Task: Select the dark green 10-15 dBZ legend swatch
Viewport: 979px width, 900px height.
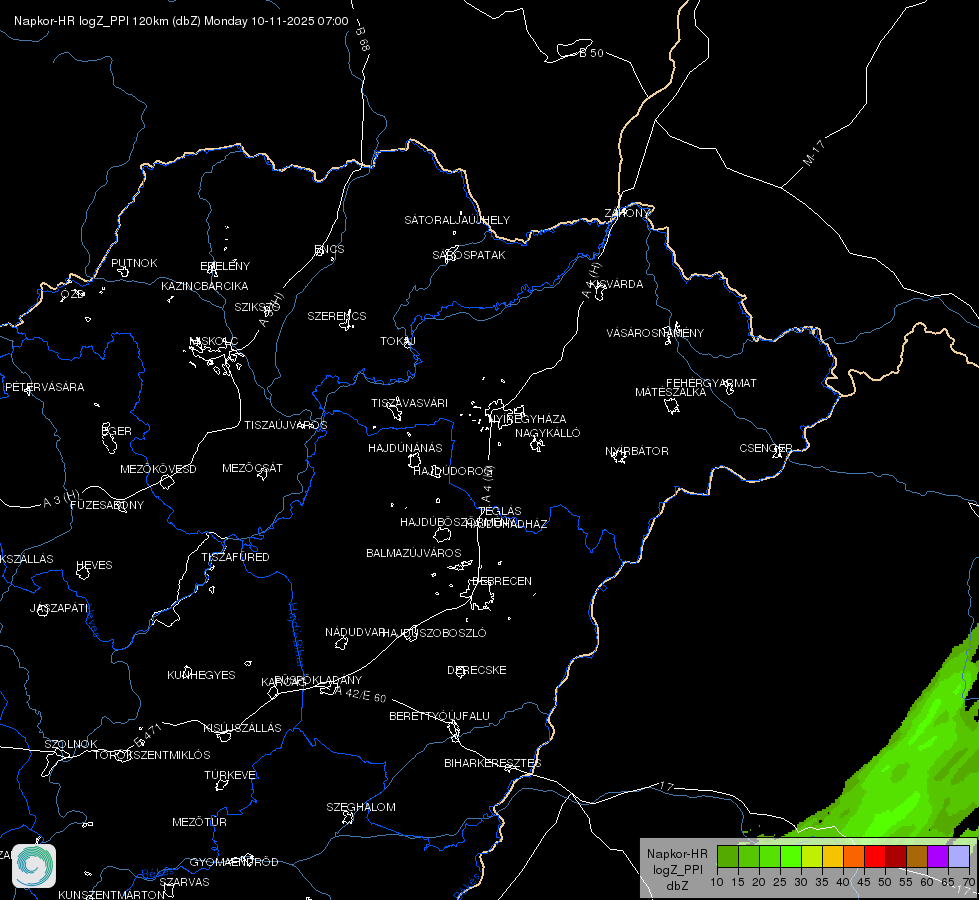Action: click(727, 856)
